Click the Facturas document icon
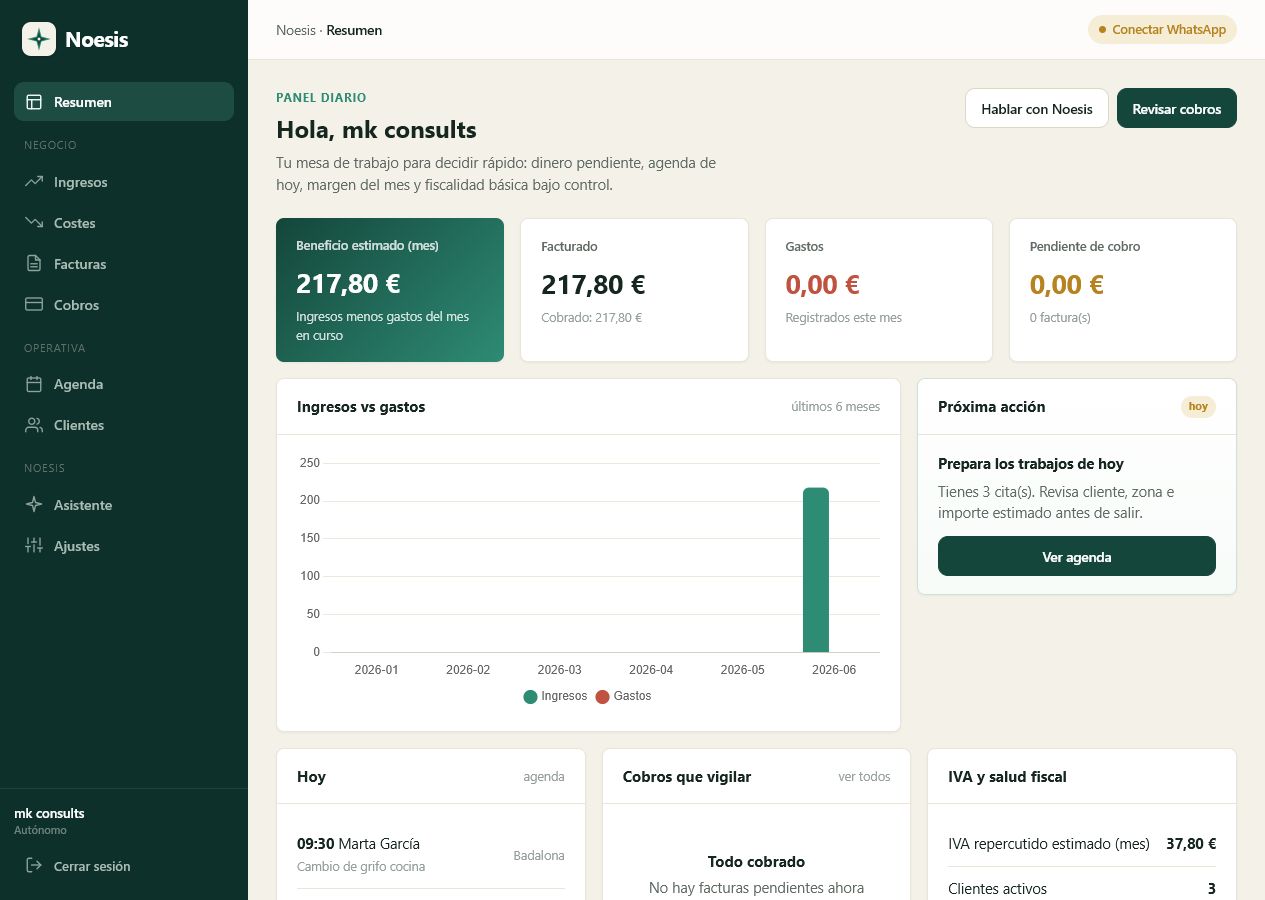Image resolution: width=1265 pixels, height=900 pixels. pos(34,264)
